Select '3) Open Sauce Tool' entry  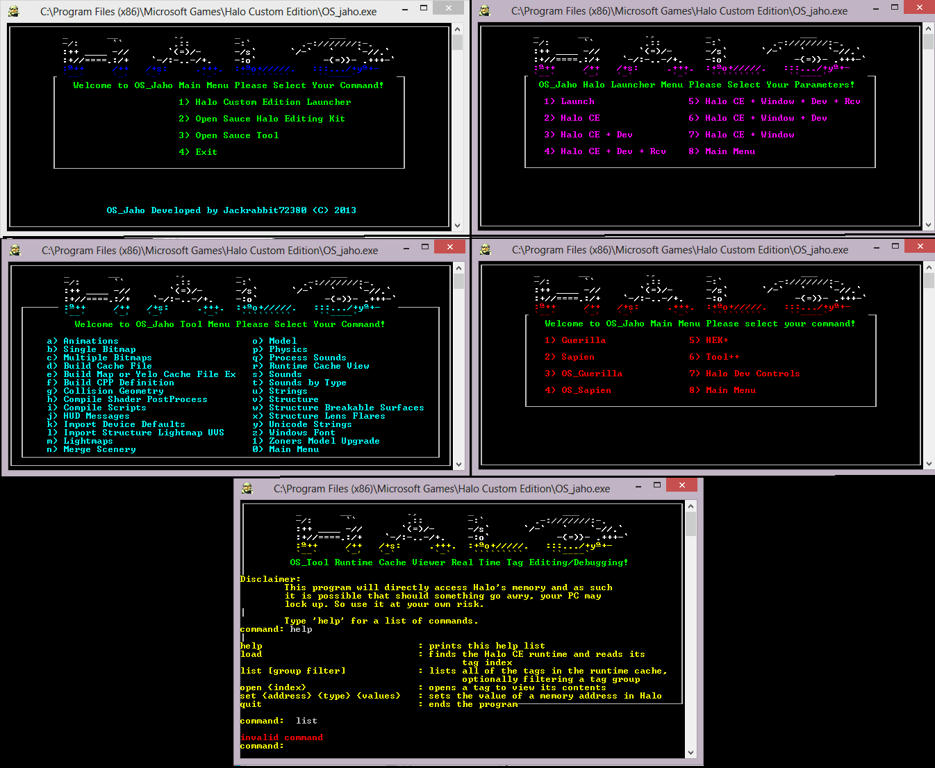click(x=228, y=135)
